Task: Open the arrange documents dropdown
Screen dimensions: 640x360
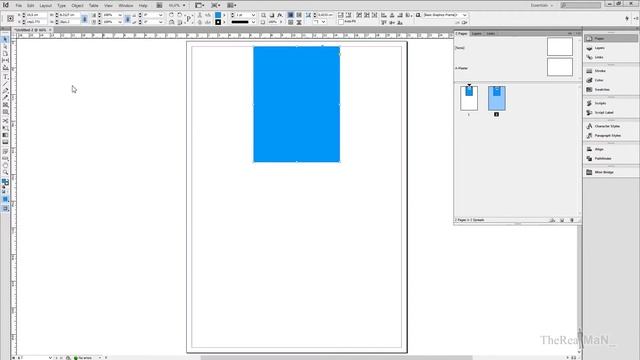Action: pos(232,5)
